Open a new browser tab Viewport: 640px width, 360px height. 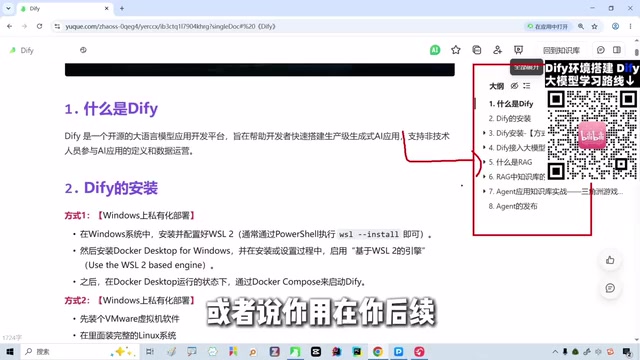pyautogui.click(x=122, y=8)
